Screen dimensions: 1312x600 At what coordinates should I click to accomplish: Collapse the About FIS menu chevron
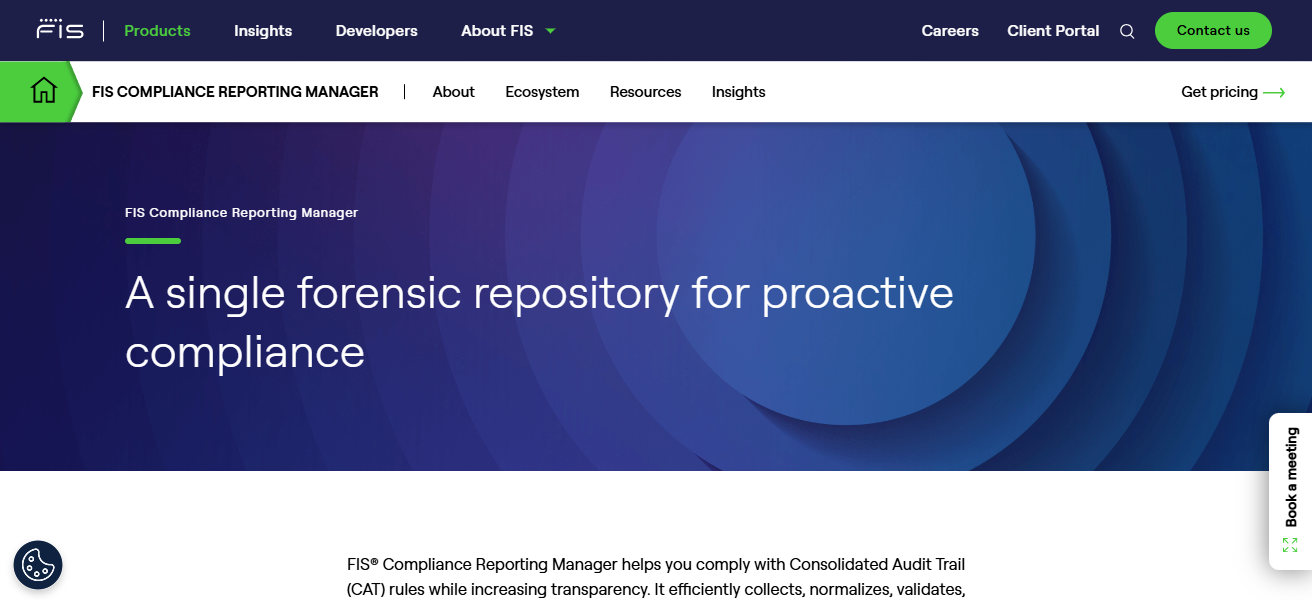tap(550, 31)
